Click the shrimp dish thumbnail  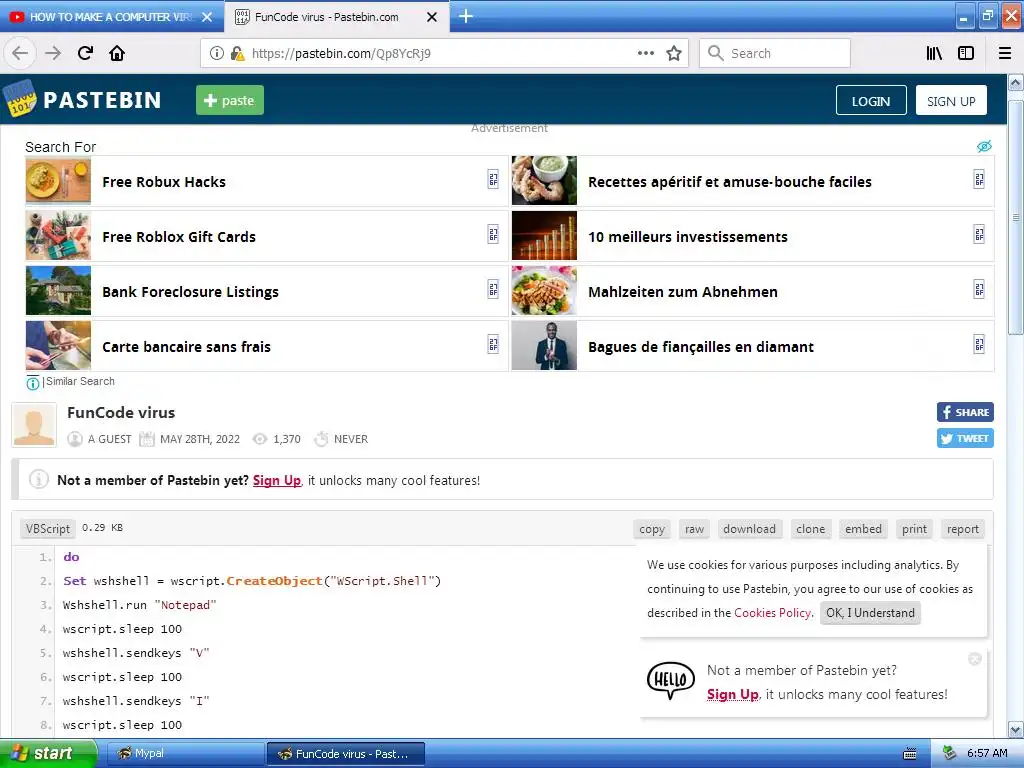pyautogui.click(x=544, y=181)
